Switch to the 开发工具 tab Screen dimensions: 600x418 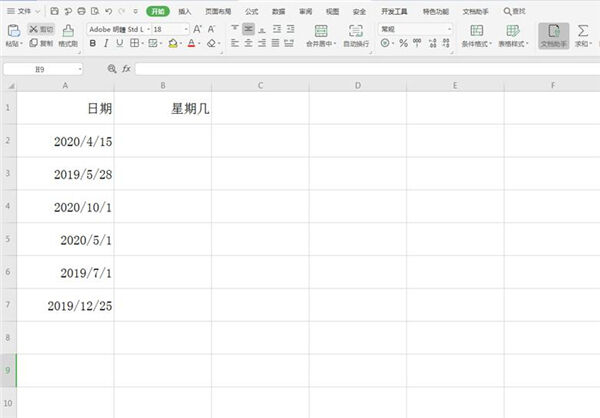394,11
